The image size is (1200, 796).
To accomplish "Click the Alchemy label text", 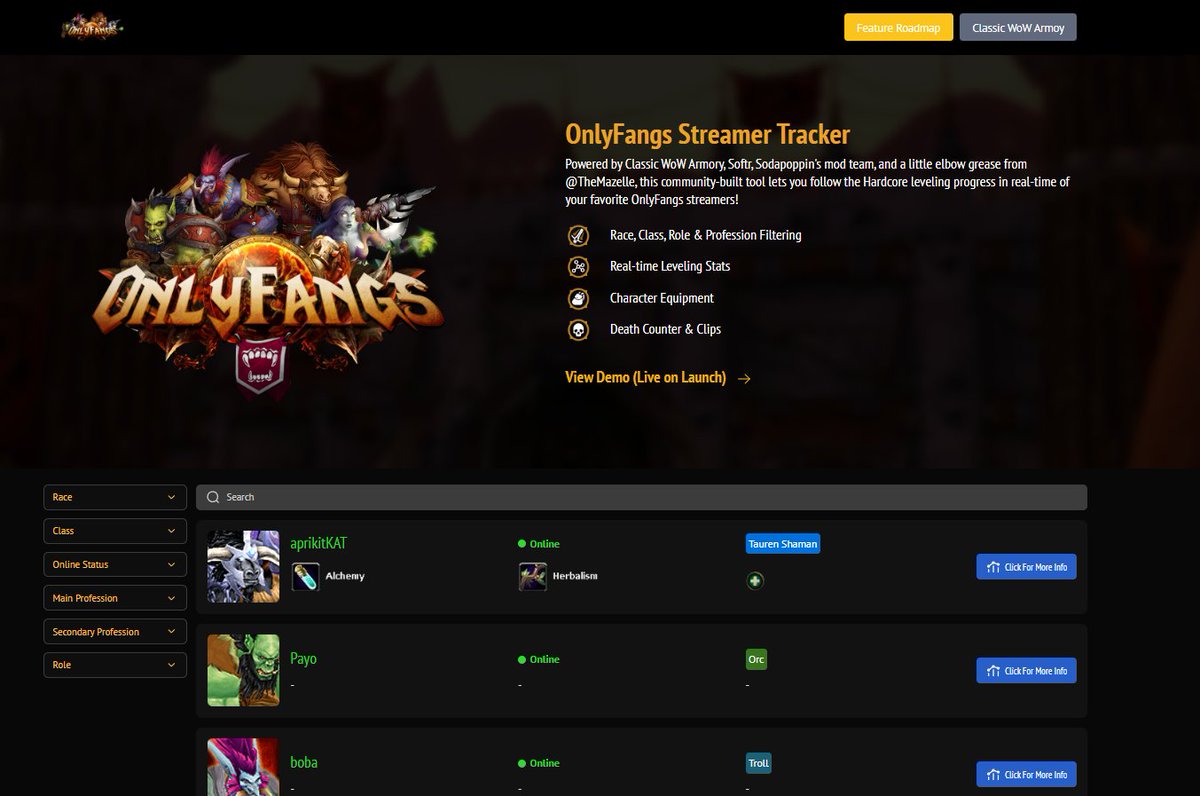I will (345, 576).
